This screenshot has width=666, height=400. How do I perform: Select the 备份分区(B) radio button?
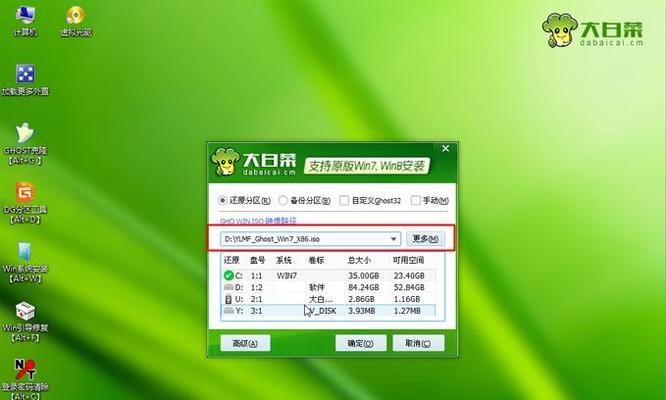tap(283, 200)
